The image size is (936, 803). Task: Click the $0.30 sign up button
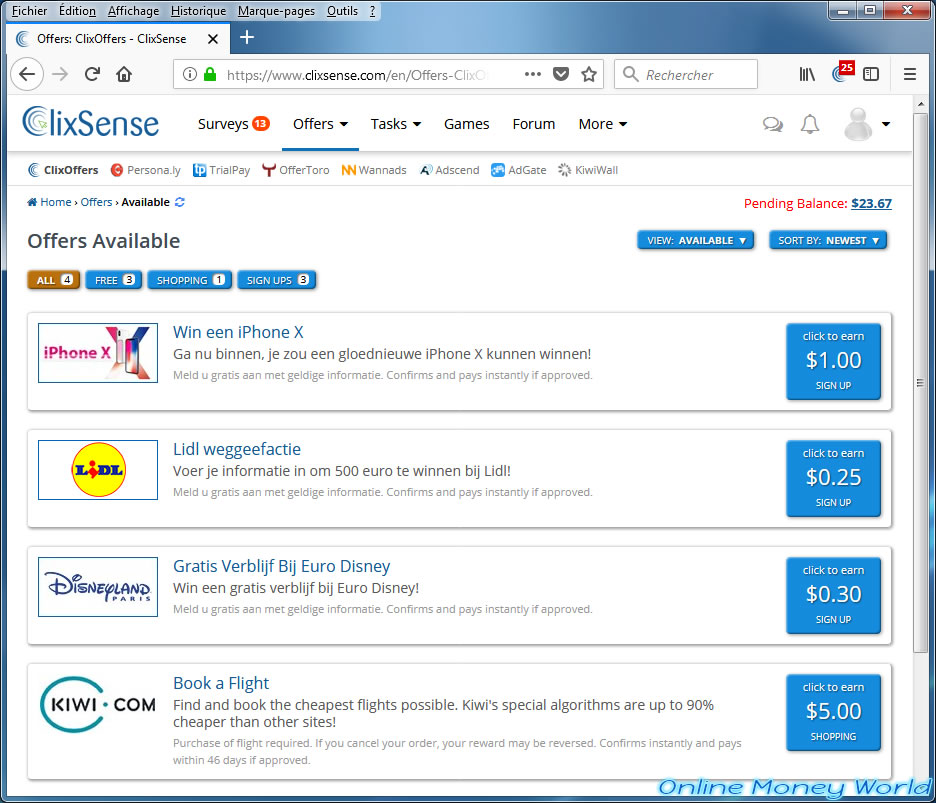(x=833, y=595)
